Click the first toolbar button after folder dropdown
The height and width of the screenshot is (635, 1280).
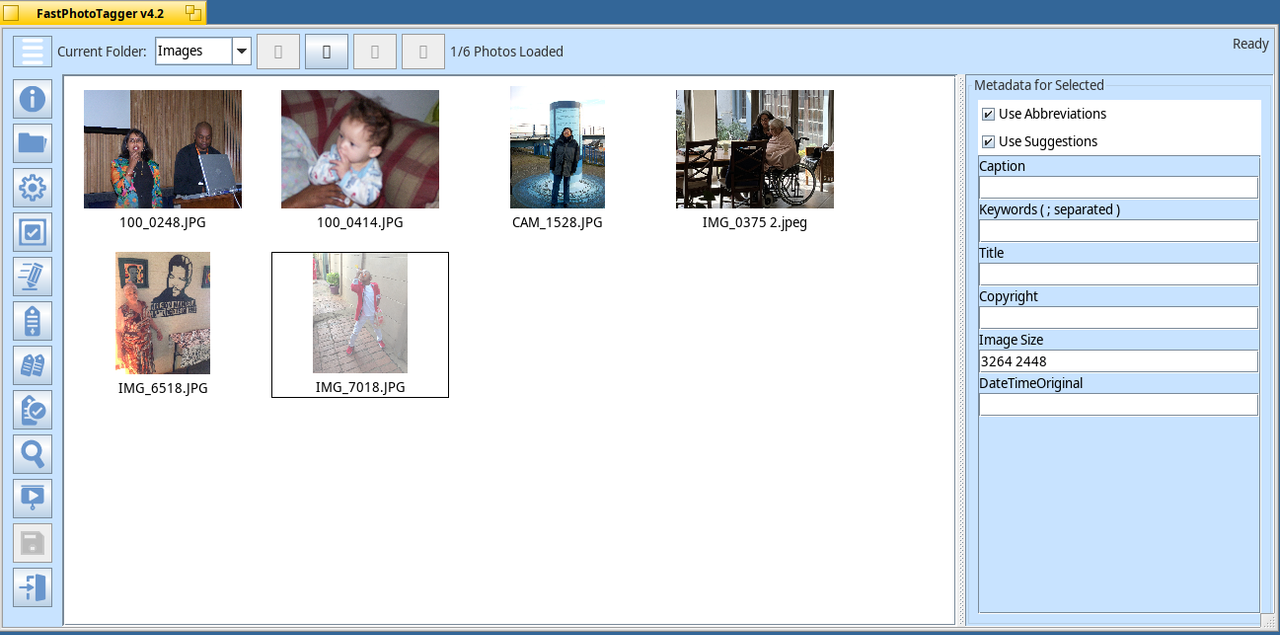click(278, 51)
